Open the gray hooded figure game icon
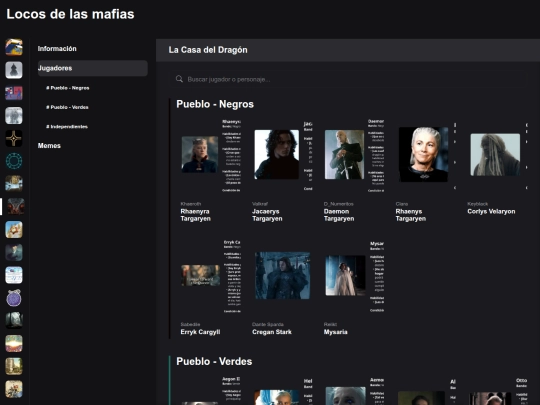 (x=14, y=70)
